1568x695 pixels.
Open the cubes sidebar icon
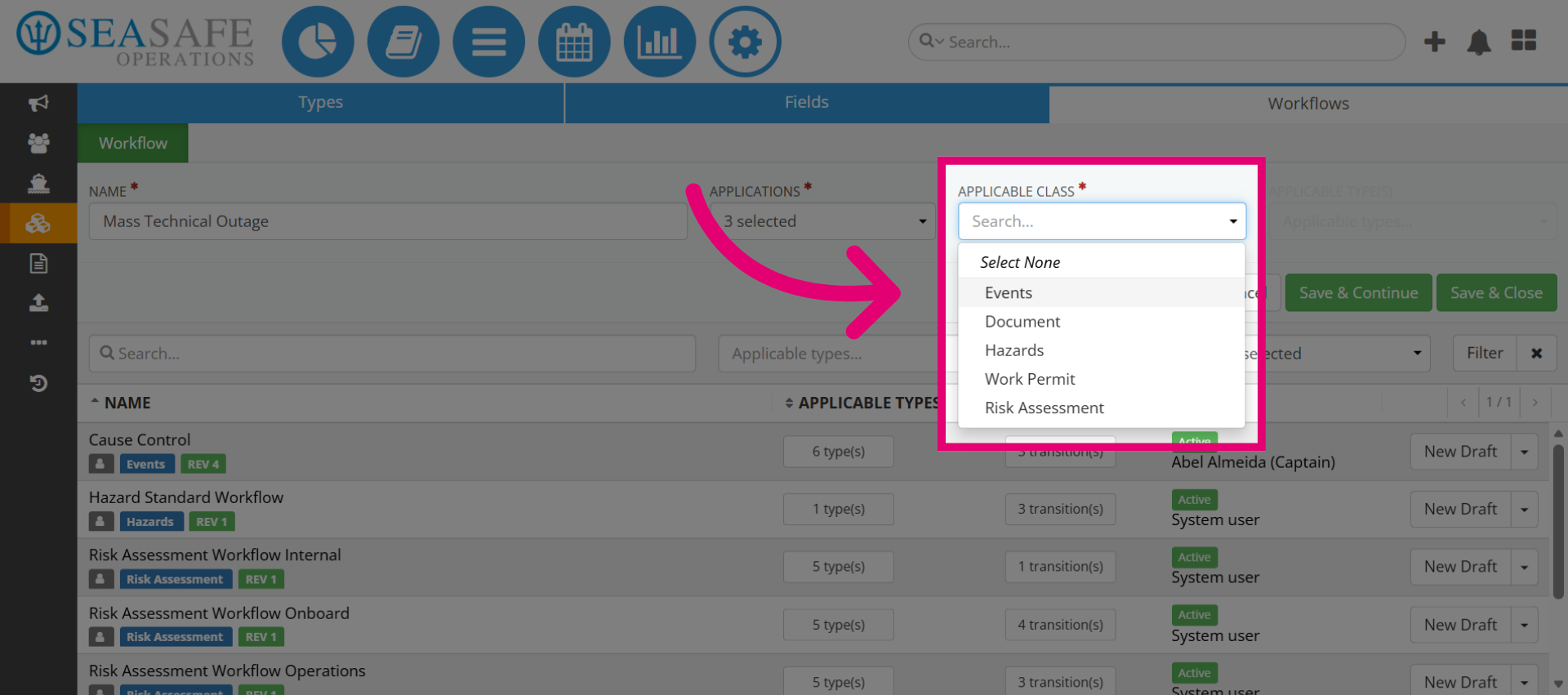pos(38,223)
